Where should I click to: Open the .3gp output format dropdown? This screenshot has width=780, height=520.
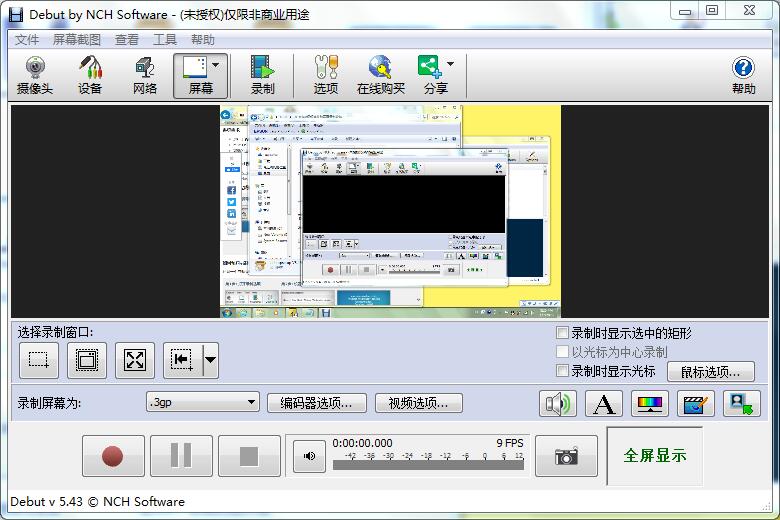202,402
